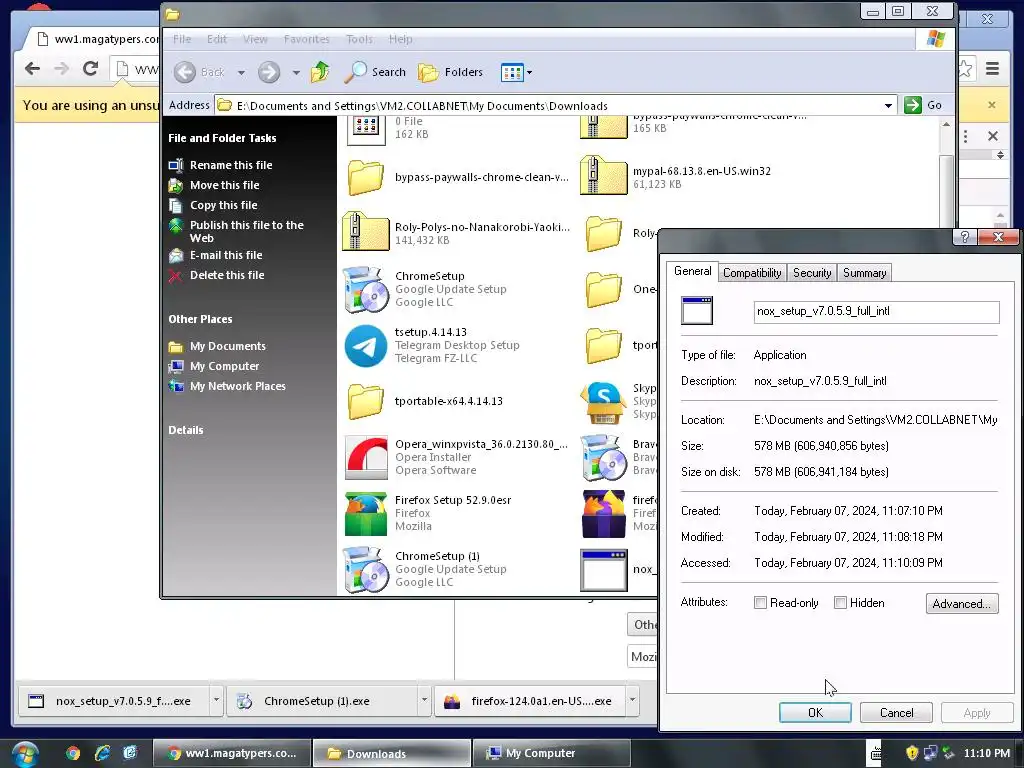This screenshot has height=768, width=1024.
Task: Open the Edit menu in Explorer
Action: click(x=217, y=39)
